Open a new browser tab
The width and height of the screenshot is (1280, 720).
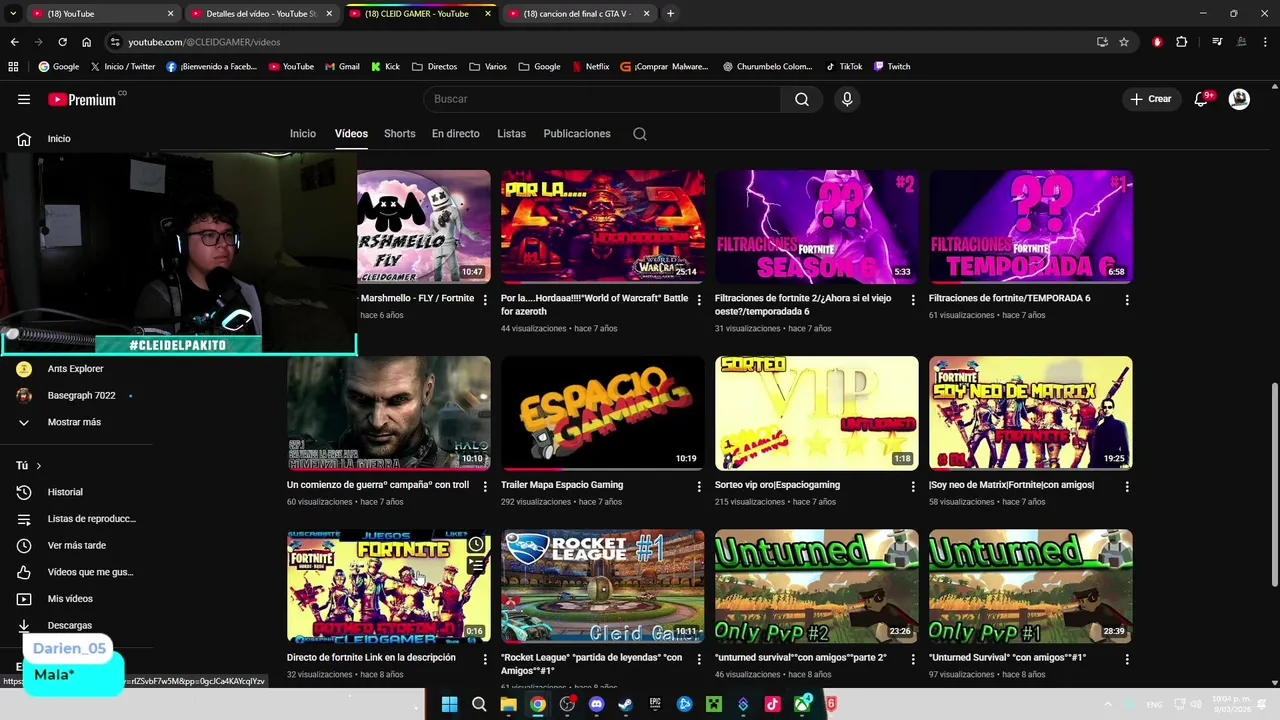tap(670, 14)
